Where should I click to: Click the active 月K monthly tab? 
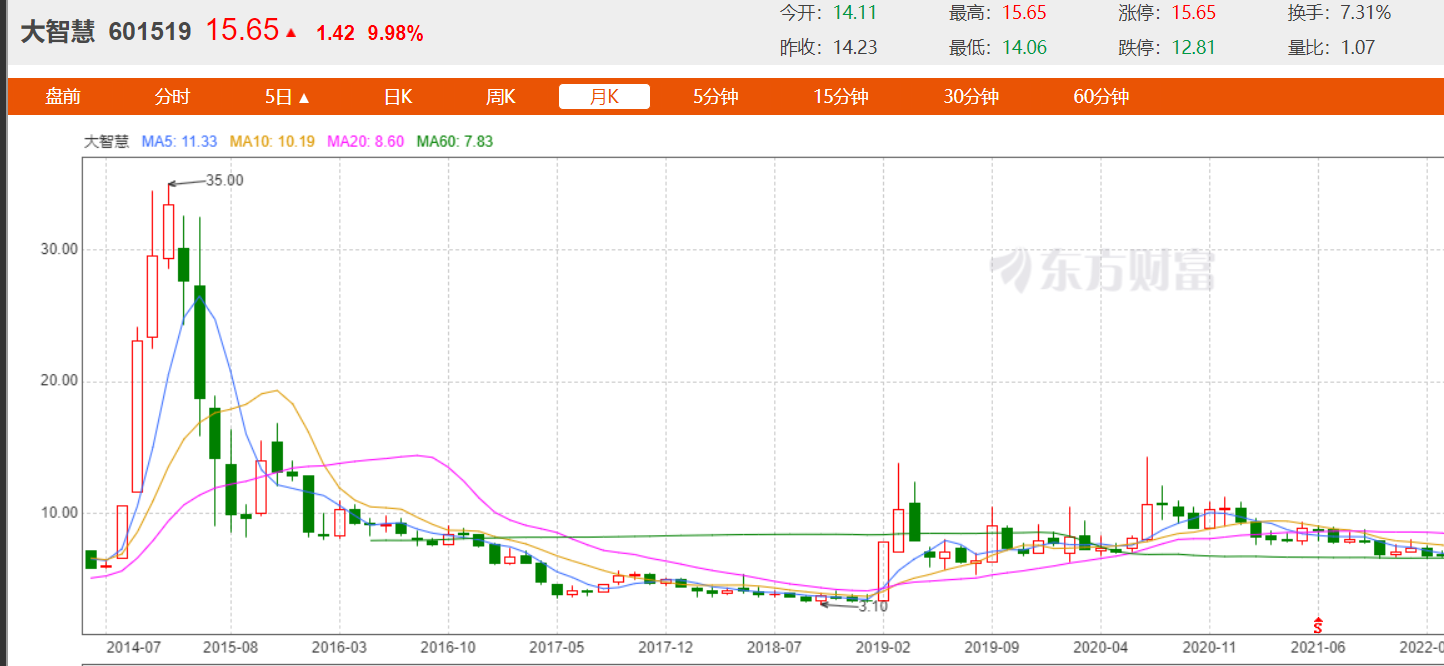(604, 96)
